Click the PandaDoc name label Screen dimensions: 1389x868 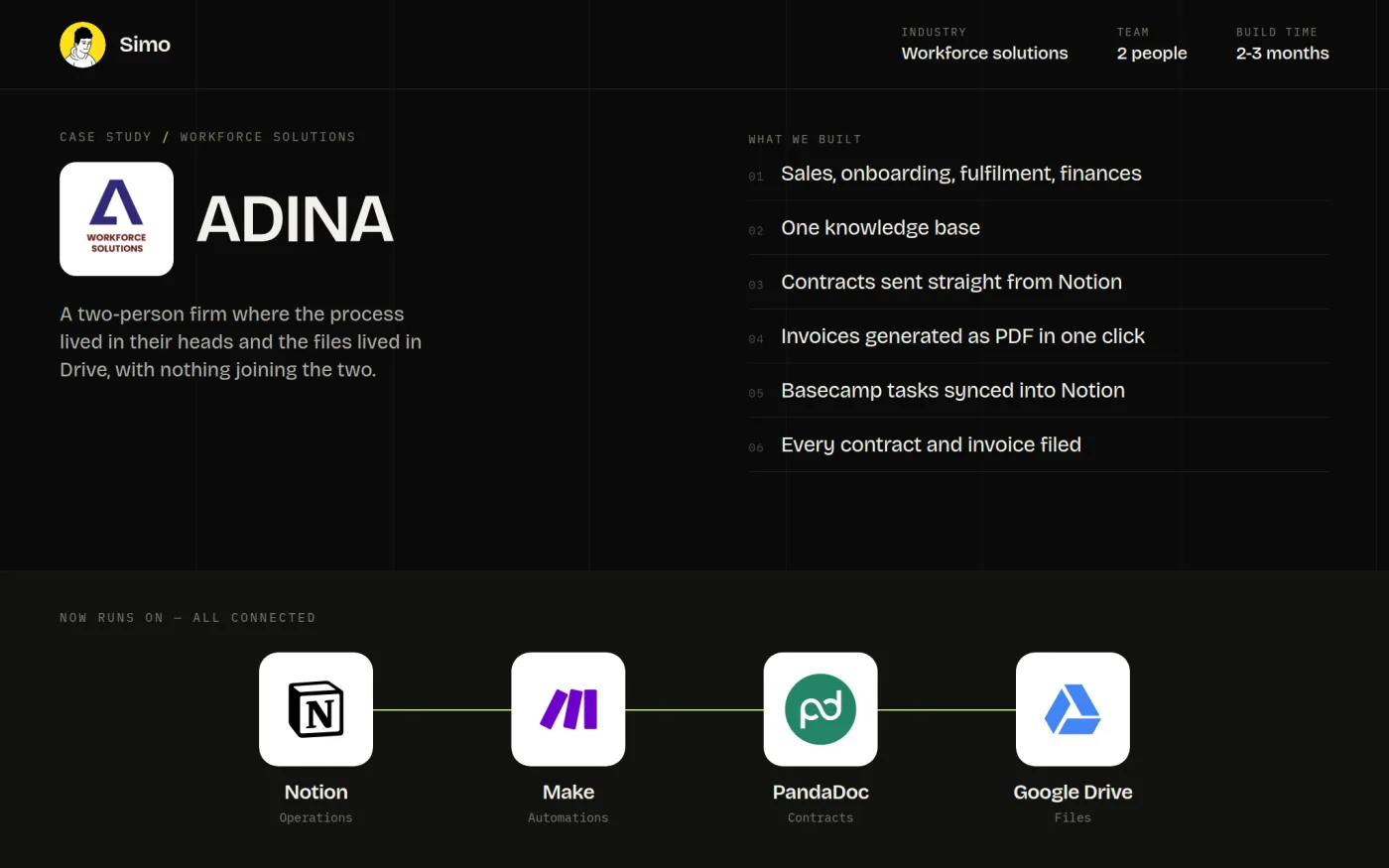click(821, 792)
